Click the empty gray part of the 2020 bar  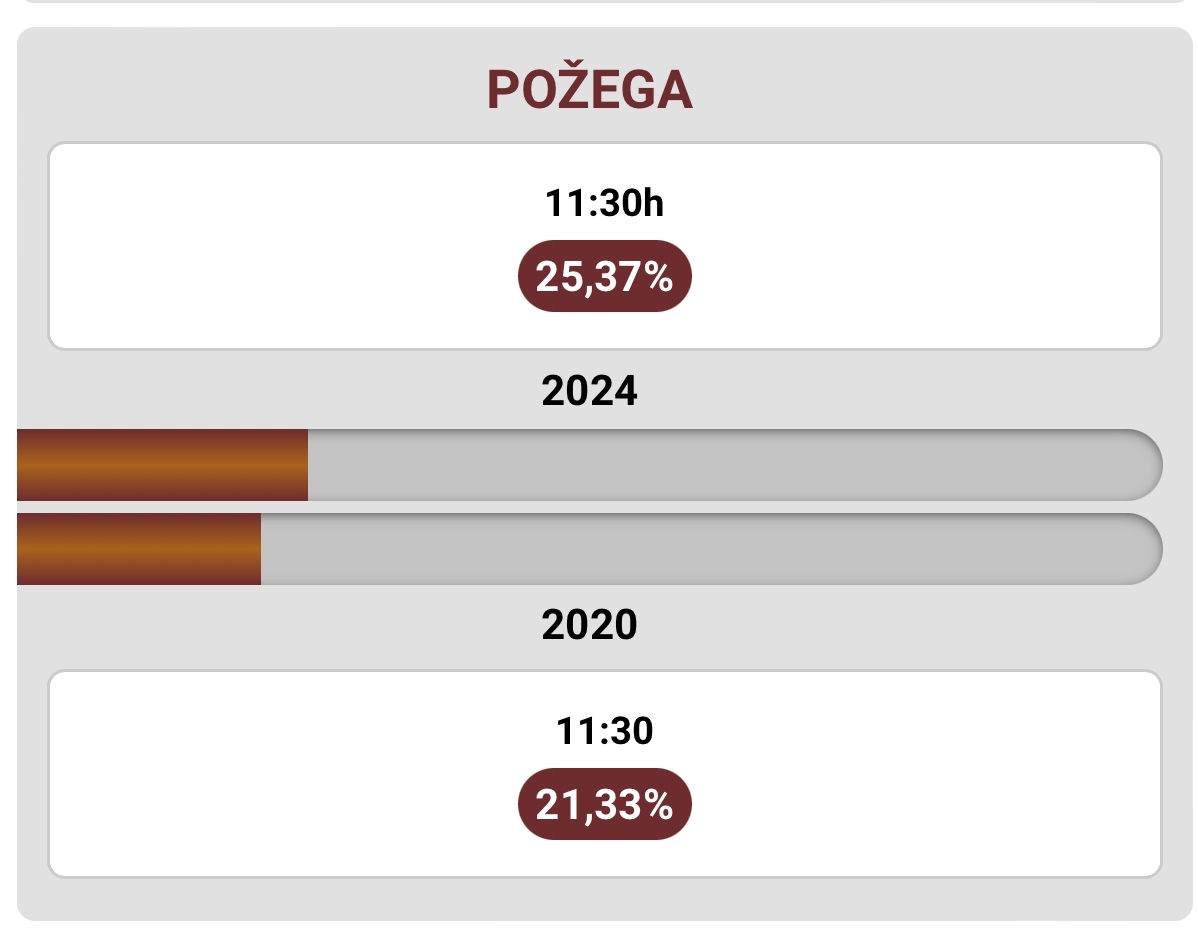(x=700, y=549)
